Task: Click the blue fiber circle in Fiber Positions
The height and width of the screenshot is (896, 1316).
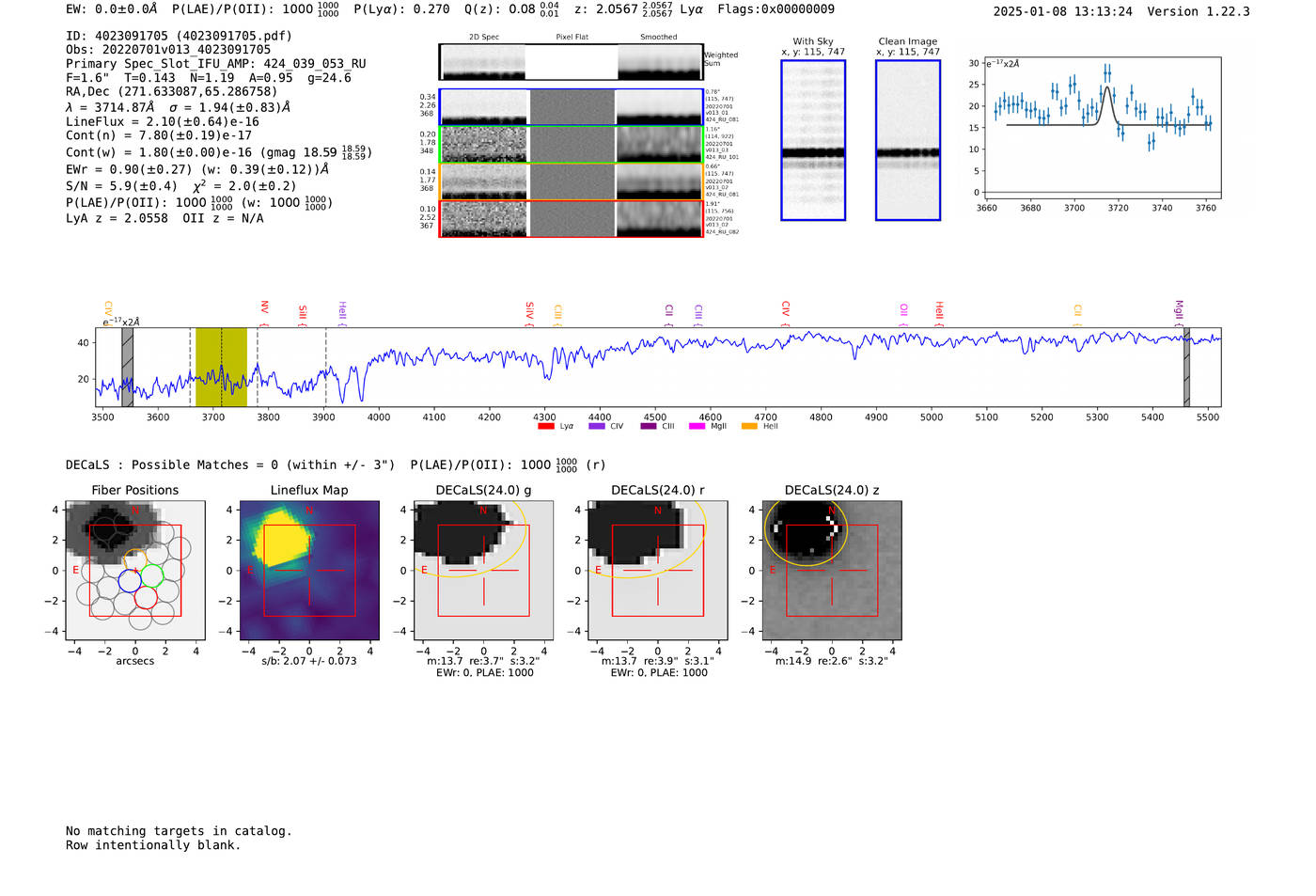Action: [130, 581]
